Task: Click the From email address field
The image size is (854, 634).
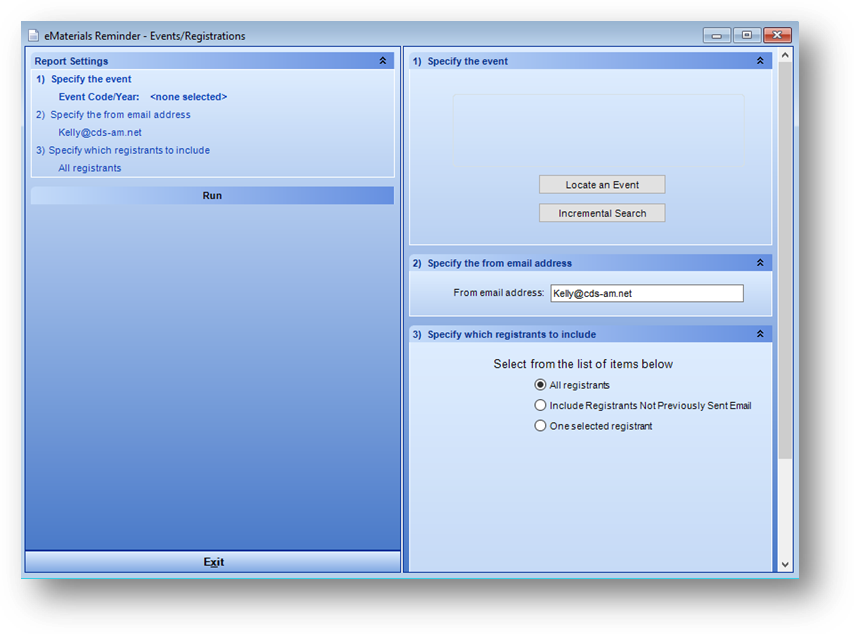Action: coord(646,293)
